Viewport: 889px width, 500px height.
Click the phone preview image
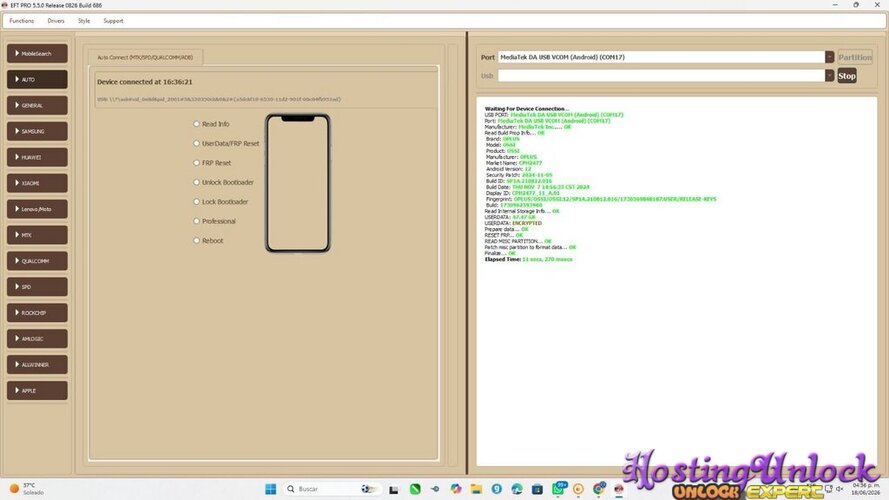pos(298,183)
